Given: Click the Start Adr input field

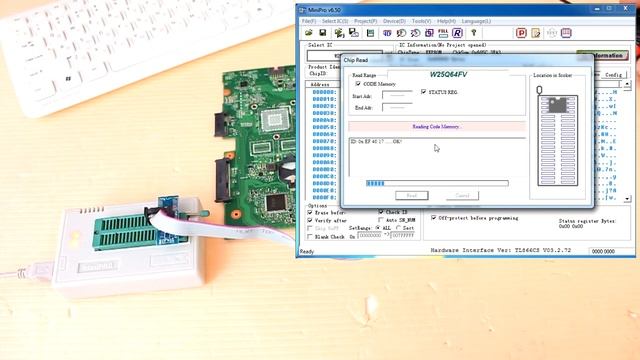Looking at the screenshot, I should 397,96.
